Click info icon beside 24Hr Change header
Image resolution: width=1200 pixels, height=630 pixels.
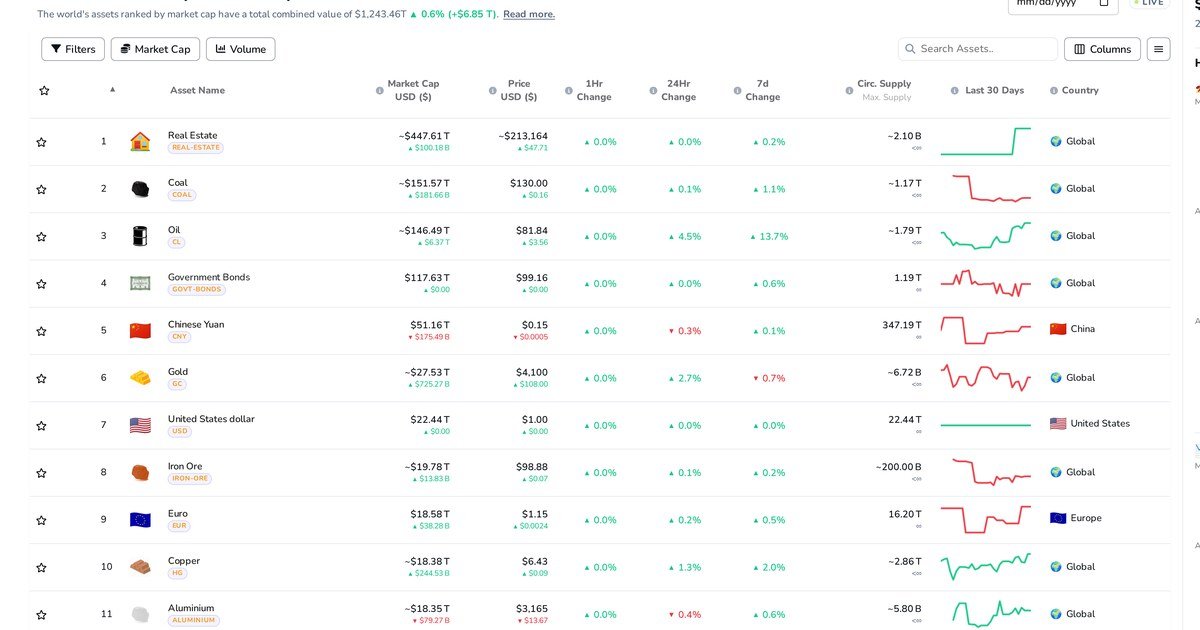[652, 91]
